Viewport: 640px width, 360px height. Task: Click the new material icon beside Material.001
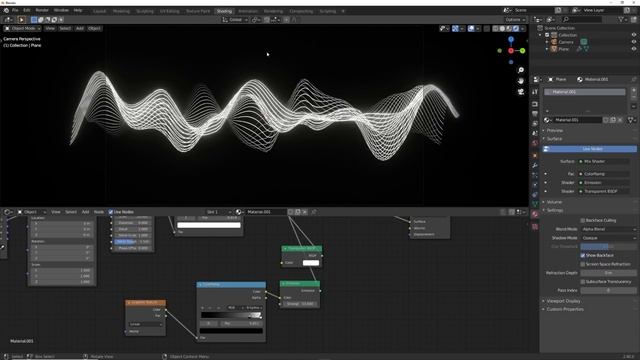613,120
